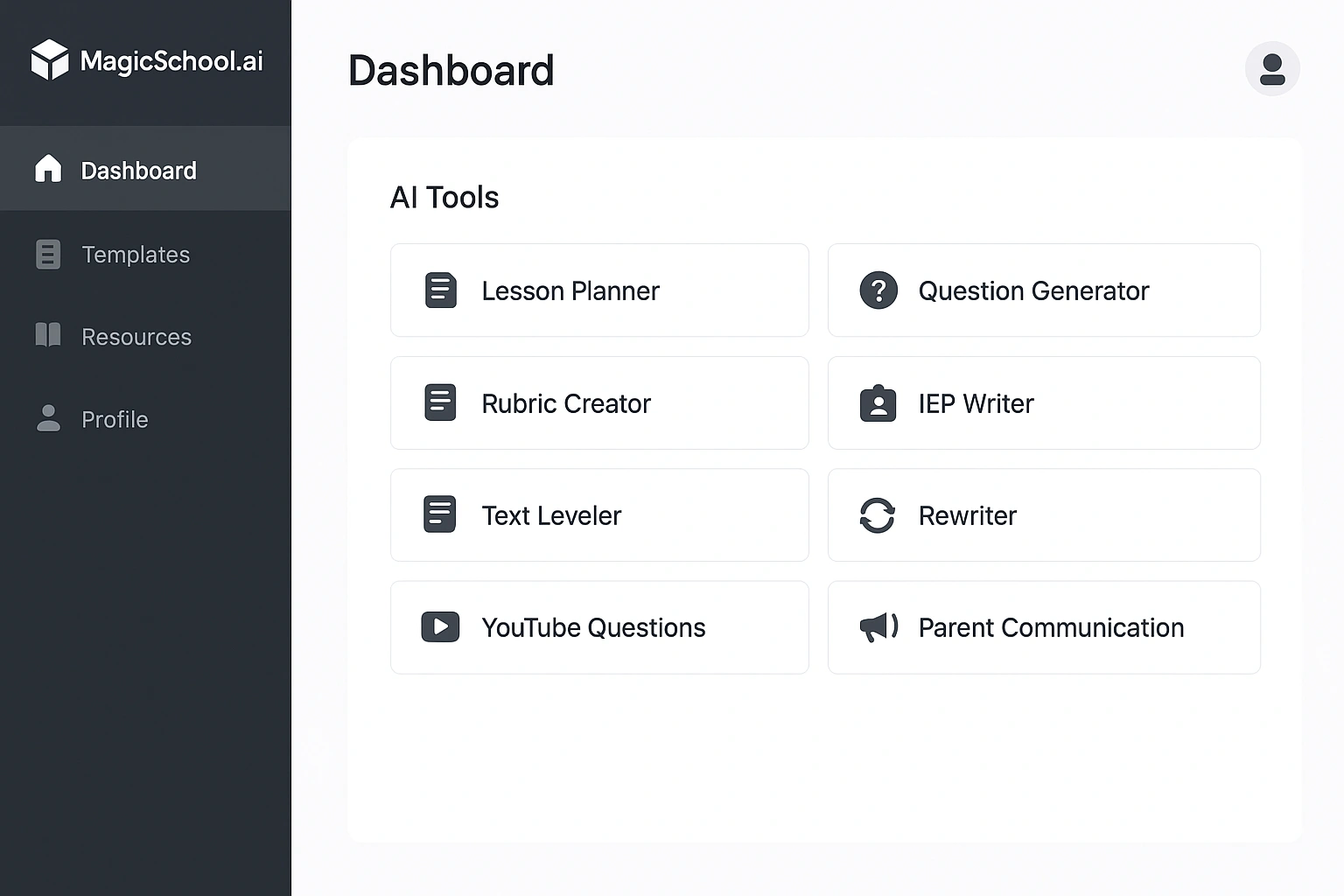Image resolution: width=1344 pixels, height=896 pixels.
Task: Click the Text Leveler document icon
Action: tap(440, 515)
